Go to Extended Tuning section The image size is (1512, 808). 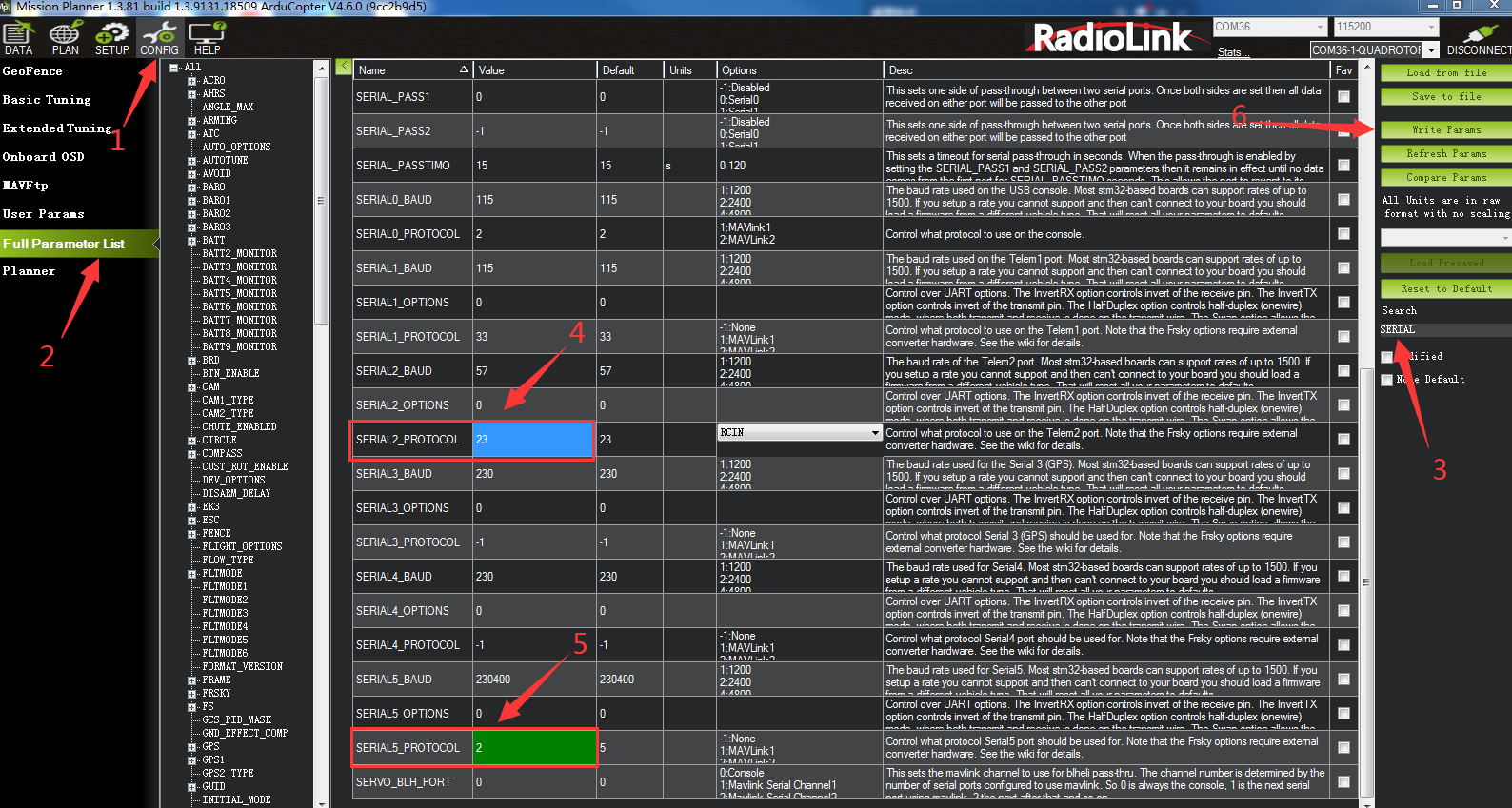57,128
